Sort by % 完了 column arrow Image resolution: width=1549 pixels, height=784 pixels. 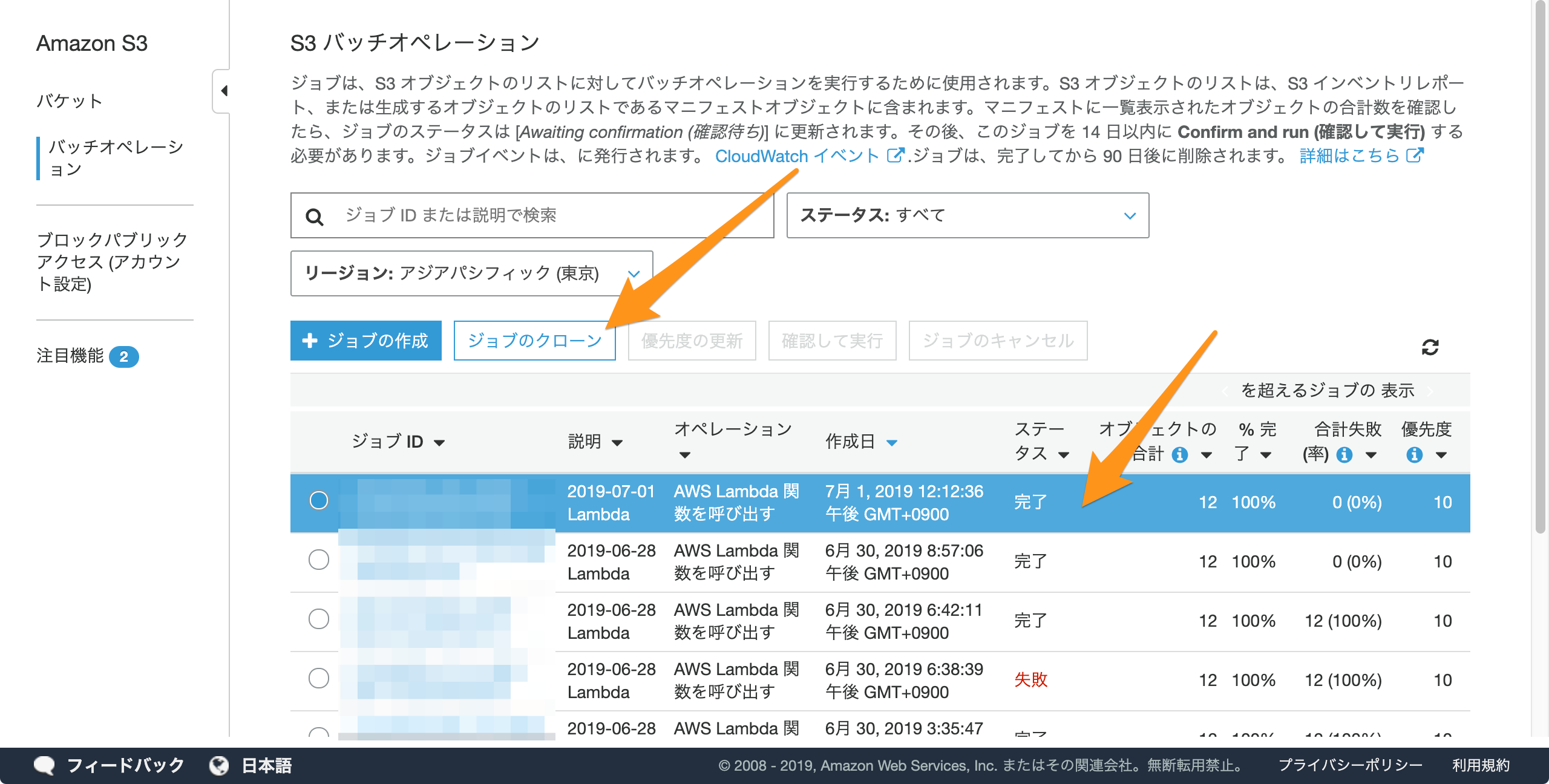tap(1266, 455)
